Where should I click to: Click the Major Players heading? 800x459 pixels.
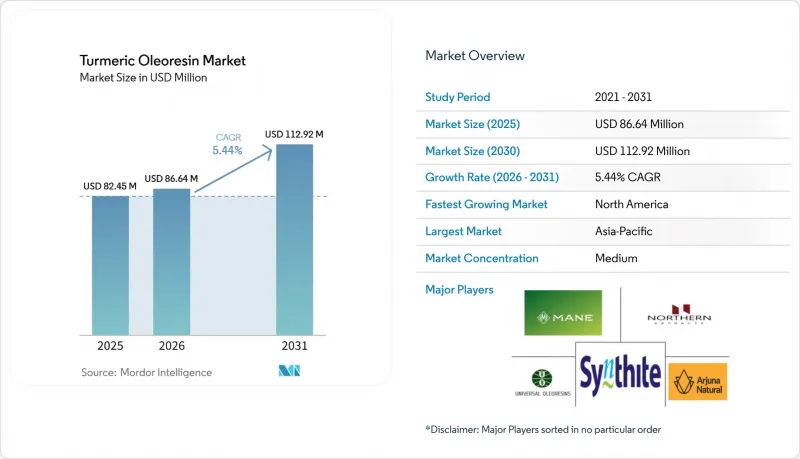tap(459, 290)
